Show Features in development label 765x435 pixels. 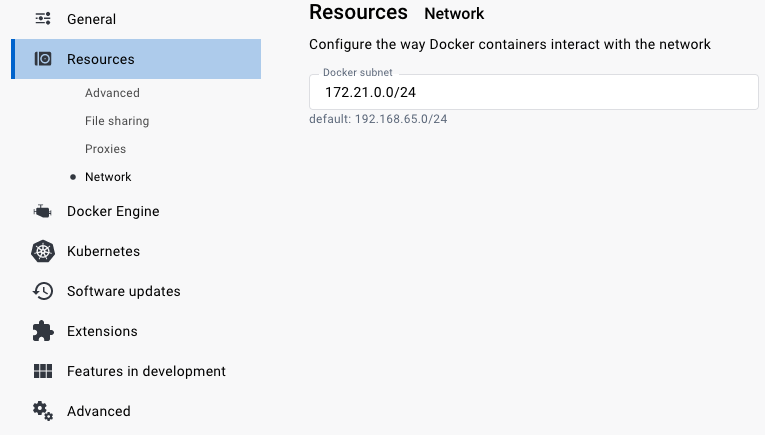146,371
